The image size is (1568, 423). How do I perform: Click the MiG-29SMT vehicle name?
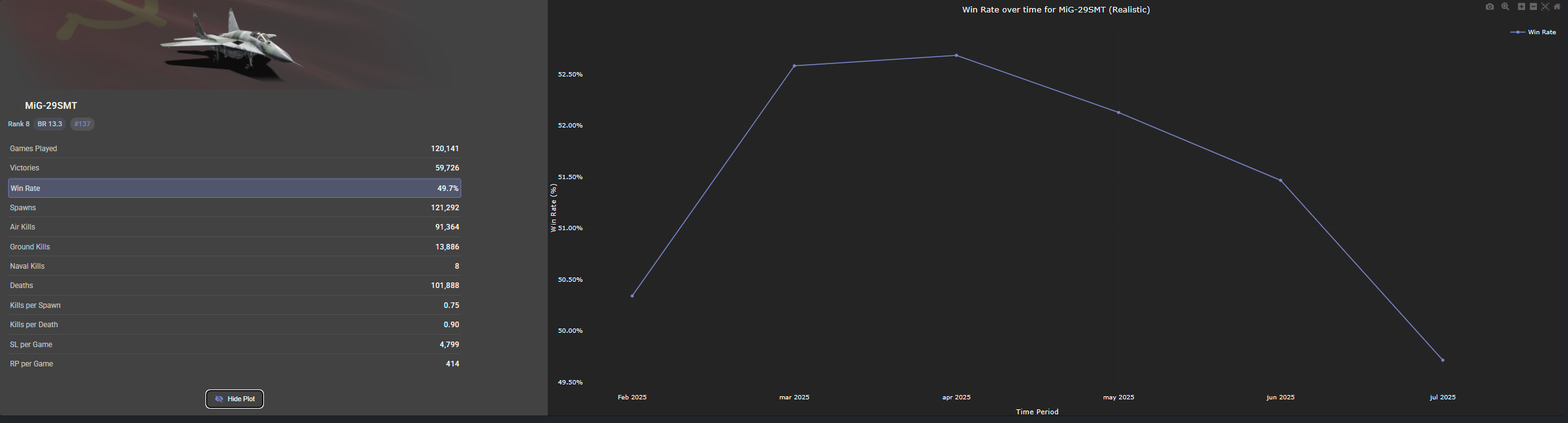click(51, 106)
